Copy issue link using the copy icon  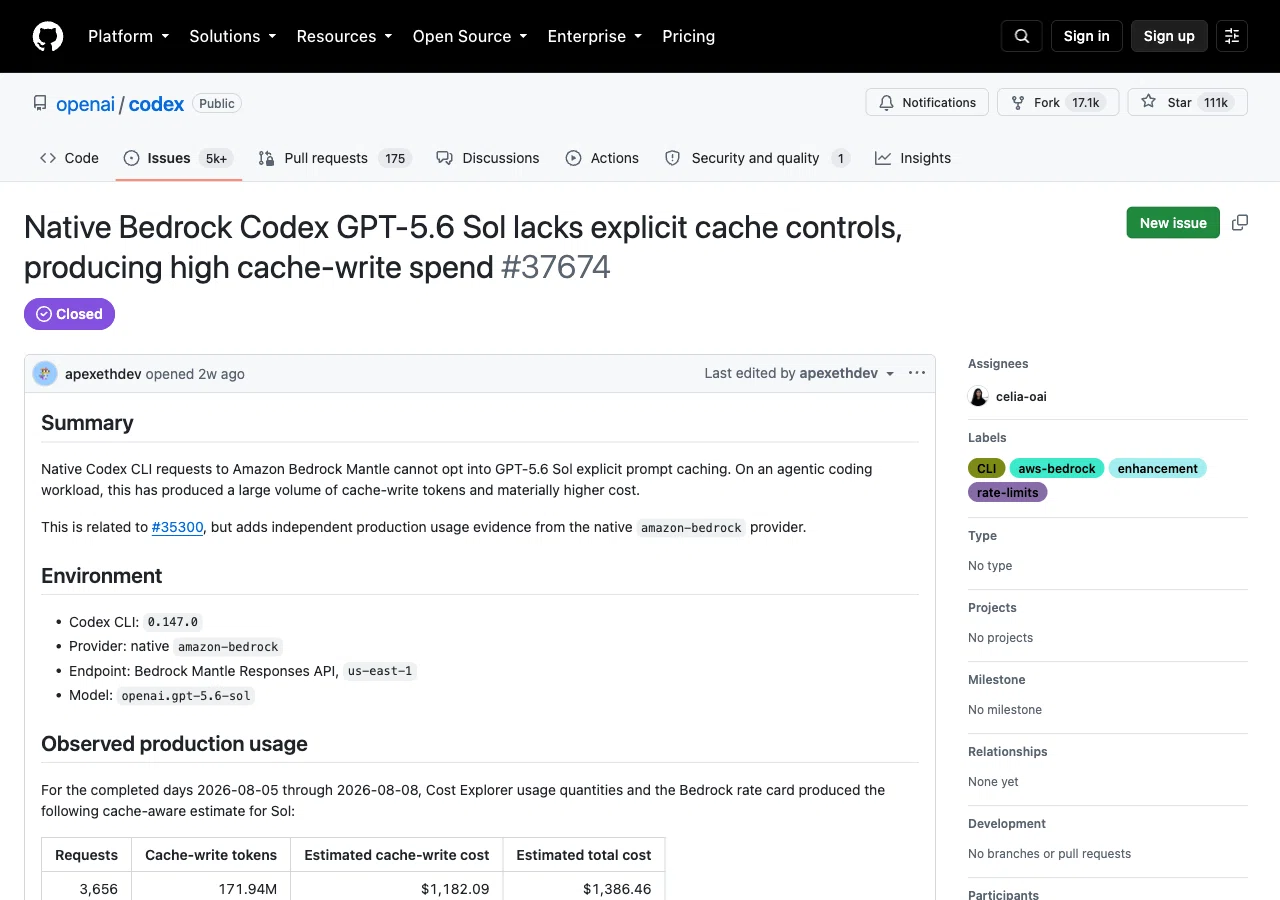1240,223
